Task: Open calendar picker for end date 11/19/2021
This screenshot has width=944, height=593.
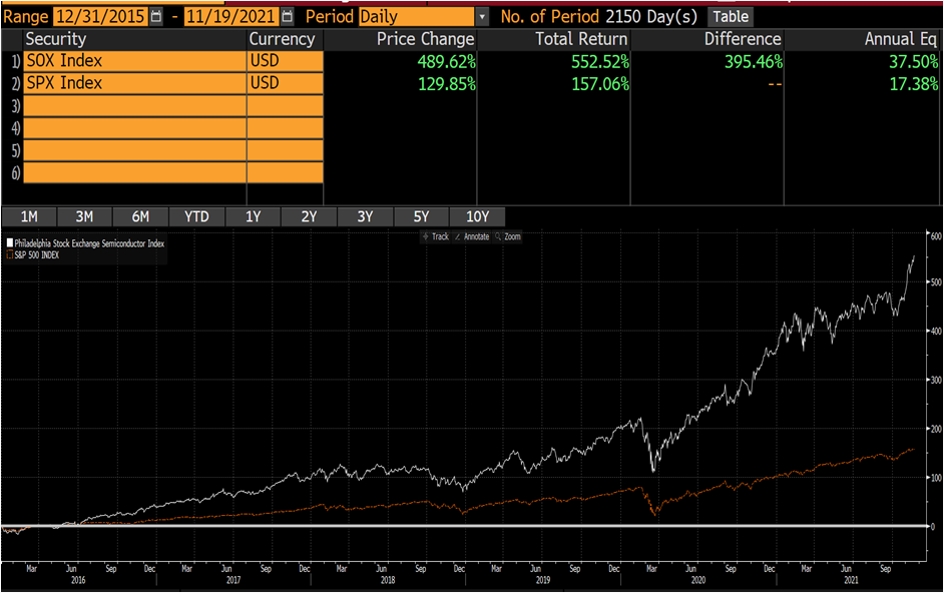Action: tap(287, 16)
